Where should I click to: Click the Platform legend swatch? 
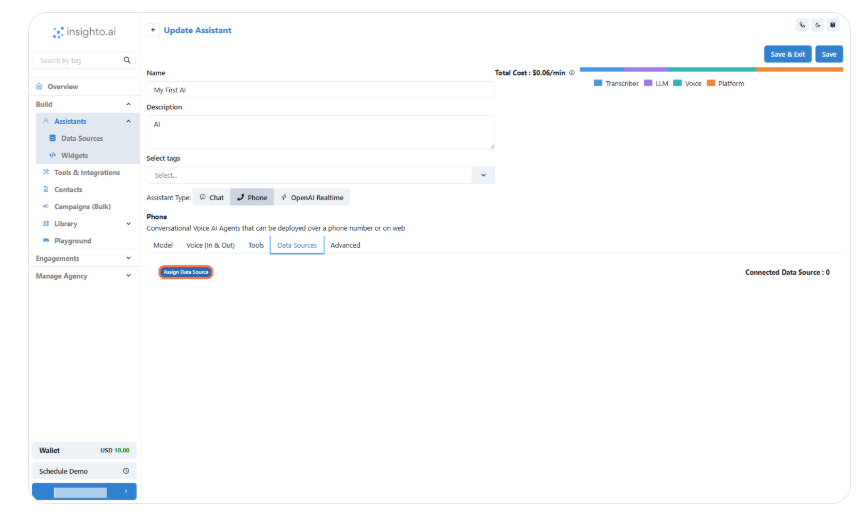(711, 83)
